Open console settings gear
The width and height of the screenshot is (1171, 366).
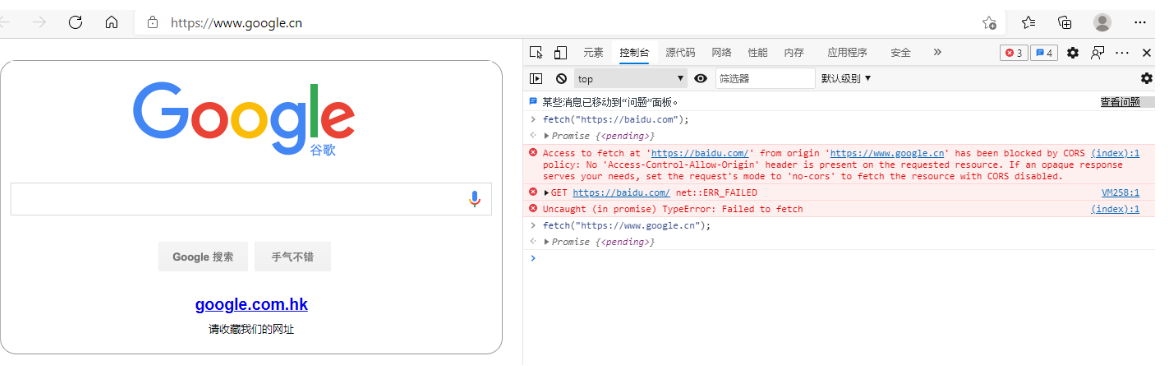coord(1146,78)
